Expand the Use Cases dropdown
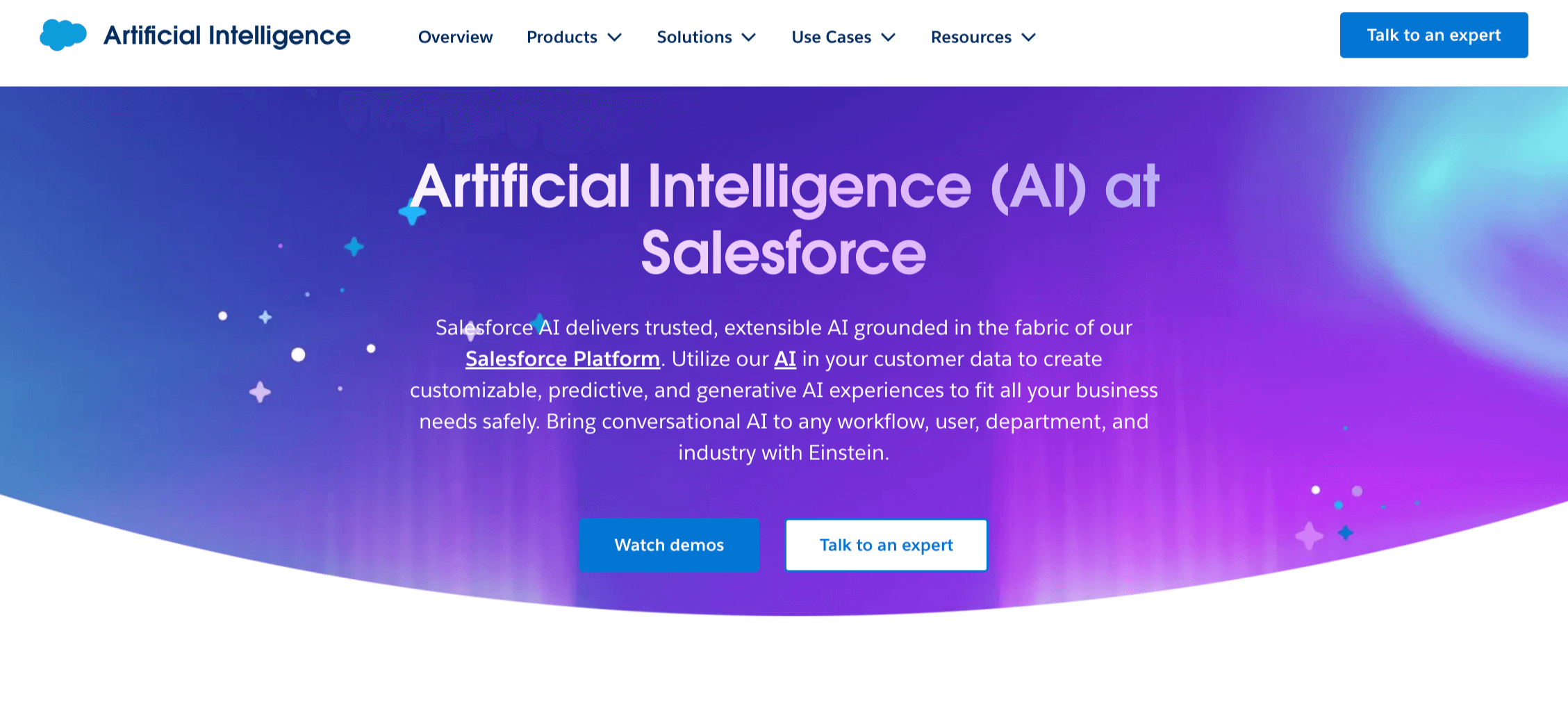The image size is (1568, 722). (831, 38)
